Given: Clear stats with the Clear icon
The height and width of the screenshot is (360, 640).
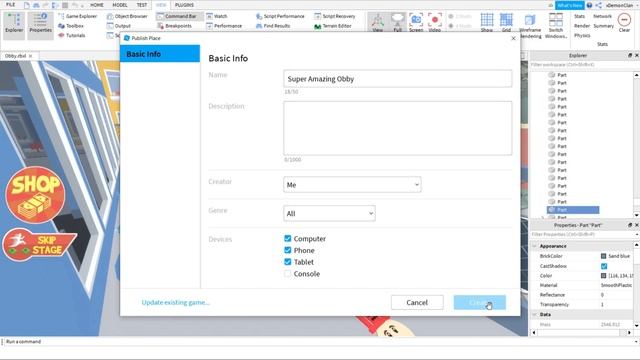Looking at the screenshot, I should coord(624,22).
